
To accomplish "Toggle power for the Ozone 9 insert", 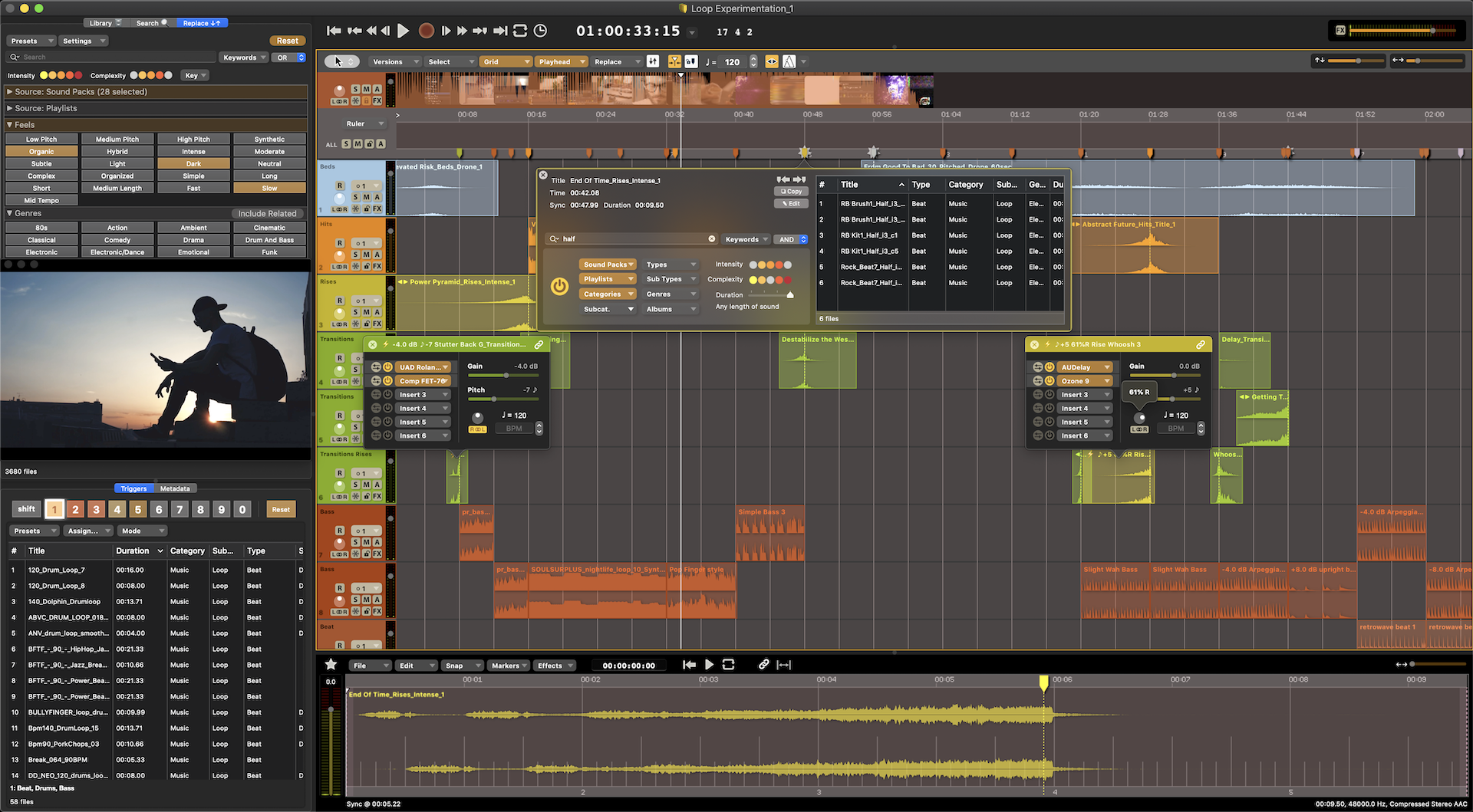I will (1050, 381).
